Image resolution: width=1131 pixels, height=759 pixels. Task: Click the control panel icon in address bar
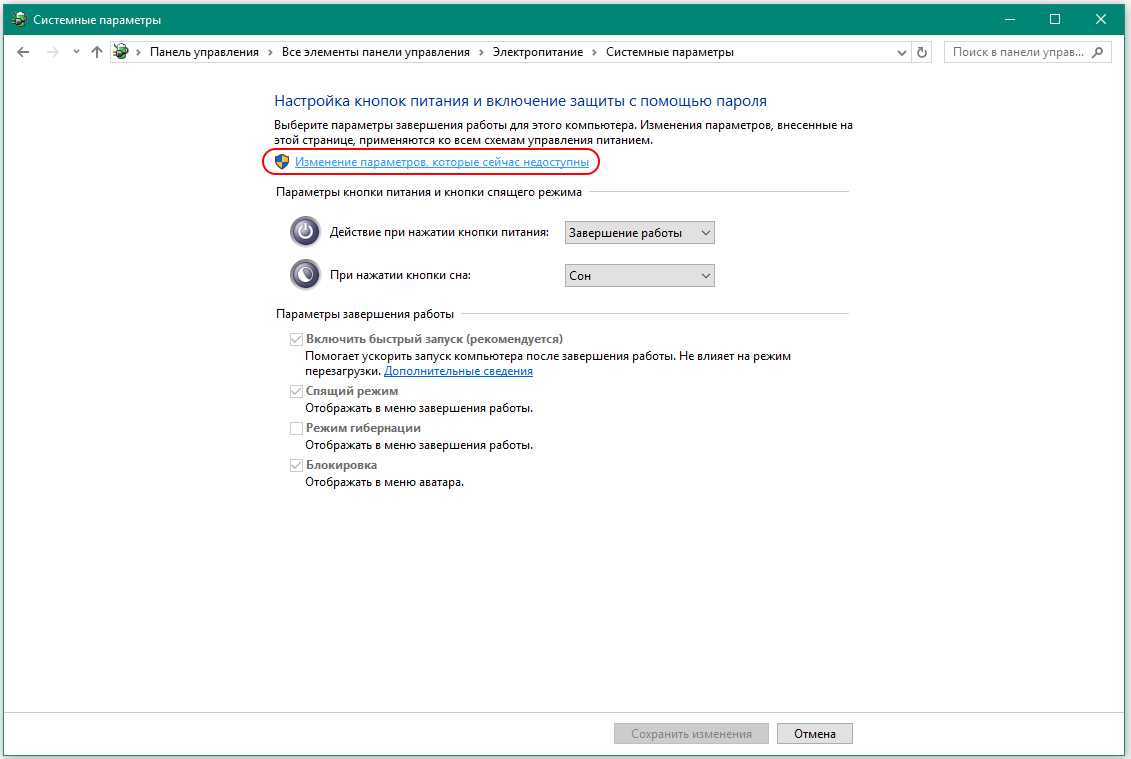pyautogui.click(x=120, y=52)
